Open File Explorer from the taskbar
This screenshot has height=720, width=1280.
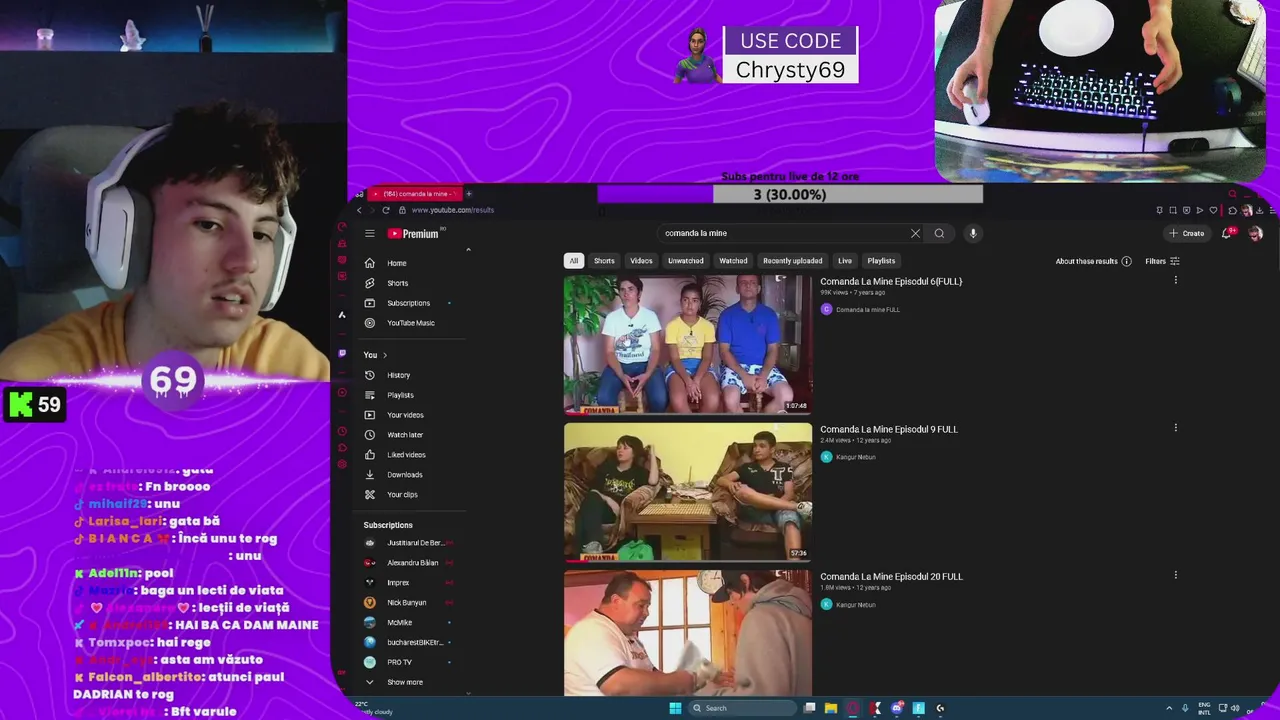pyautogui.click(x=831, y=708)
